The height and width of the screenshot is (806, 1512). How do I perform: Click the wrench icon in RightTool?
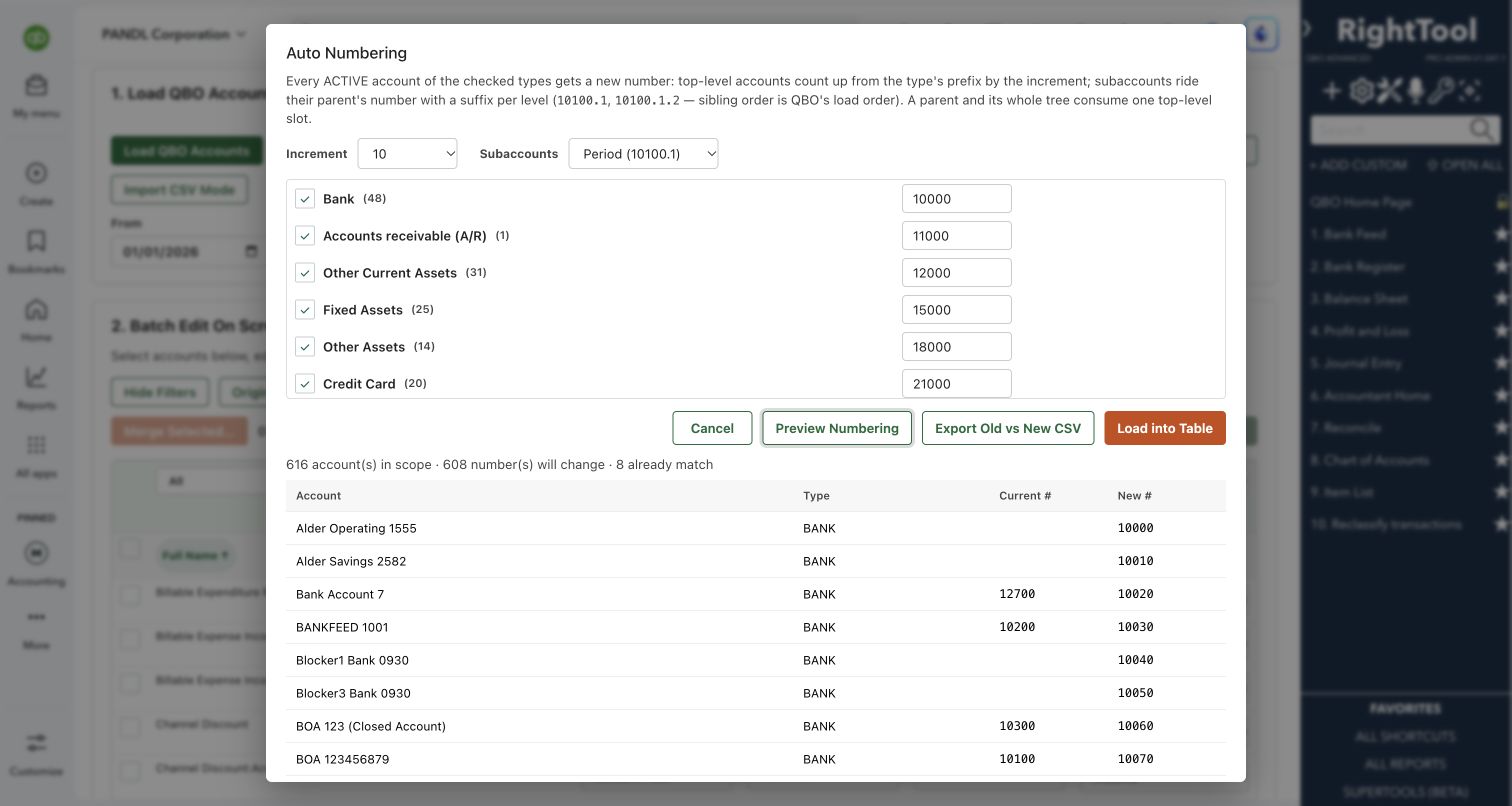1440,91
